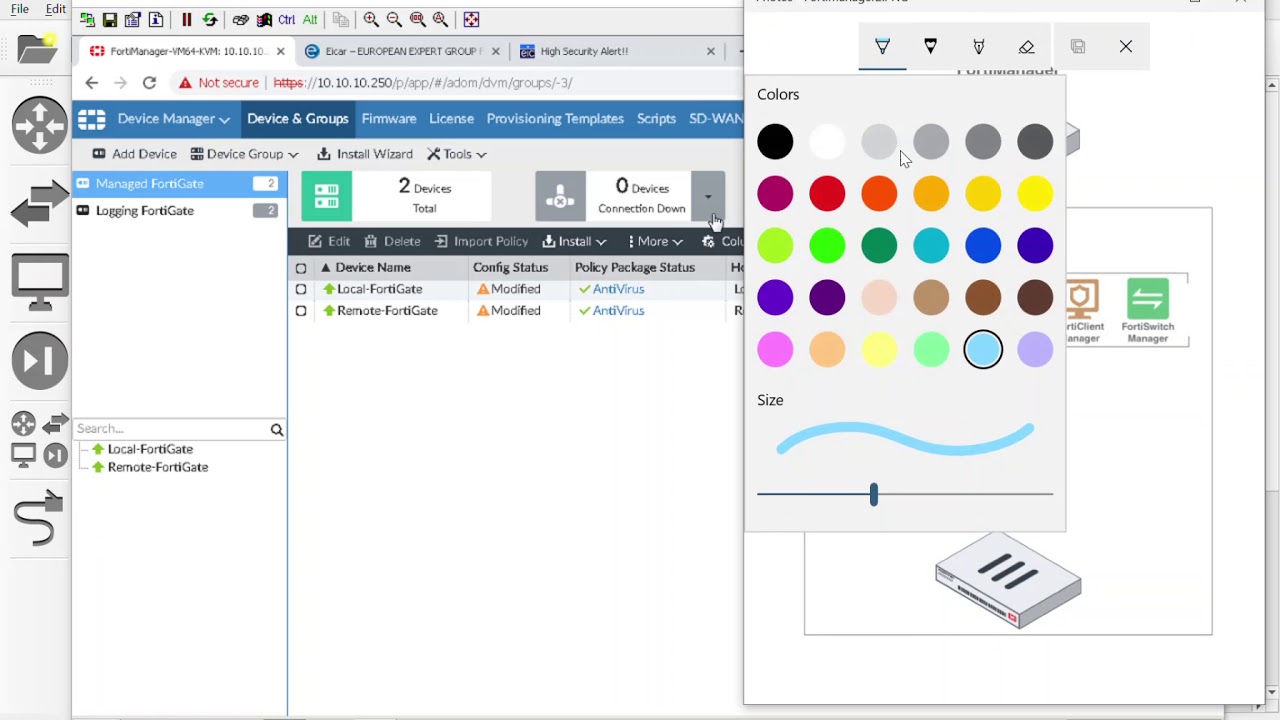The image size is (1280, 720).
Task: Open the Device Manager dropdown
Action: coord(173,119)
